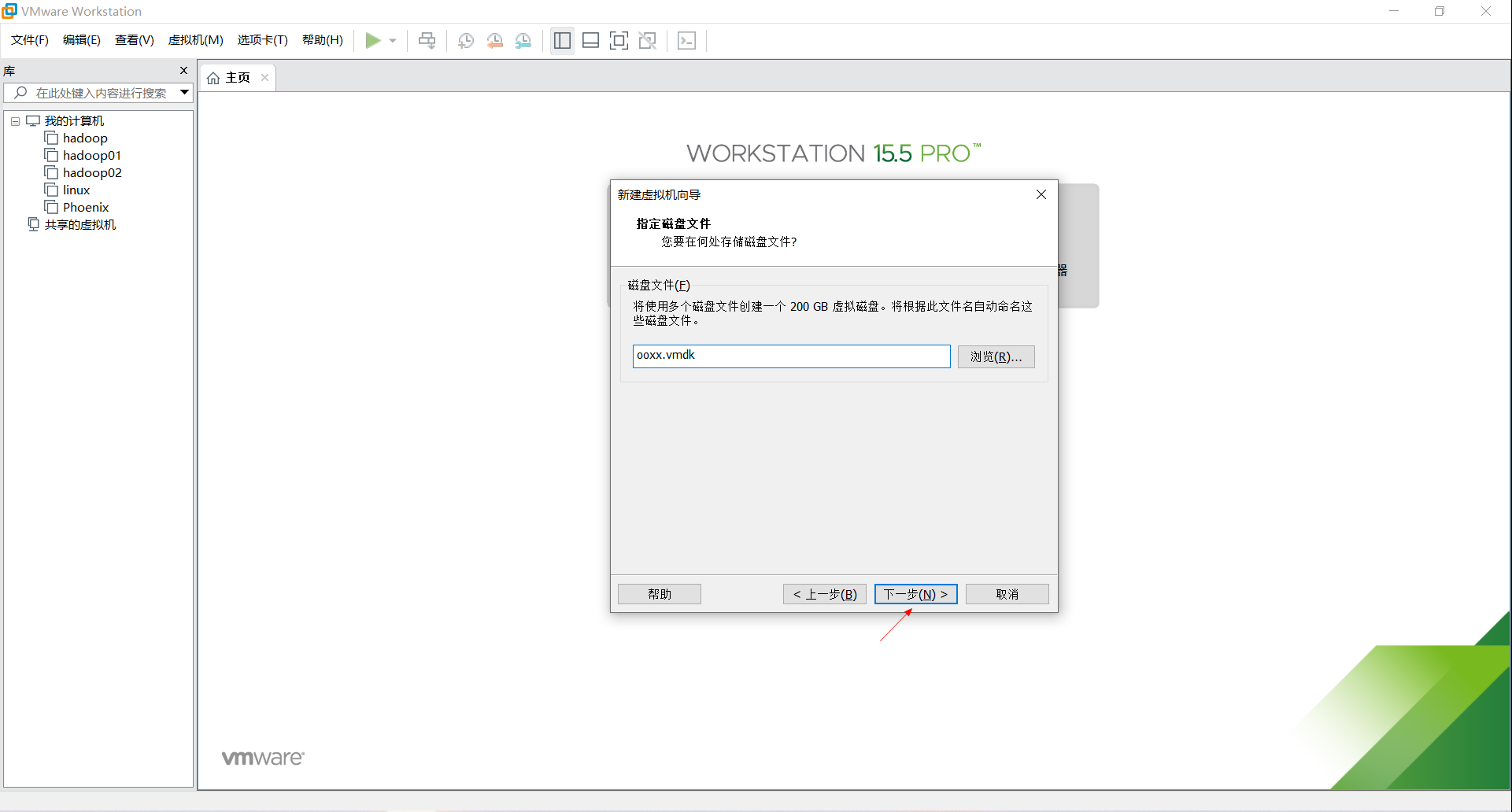Screen dimensions: 1512x812
Task: Select the linux virtual machine
Action: point(76,190)
